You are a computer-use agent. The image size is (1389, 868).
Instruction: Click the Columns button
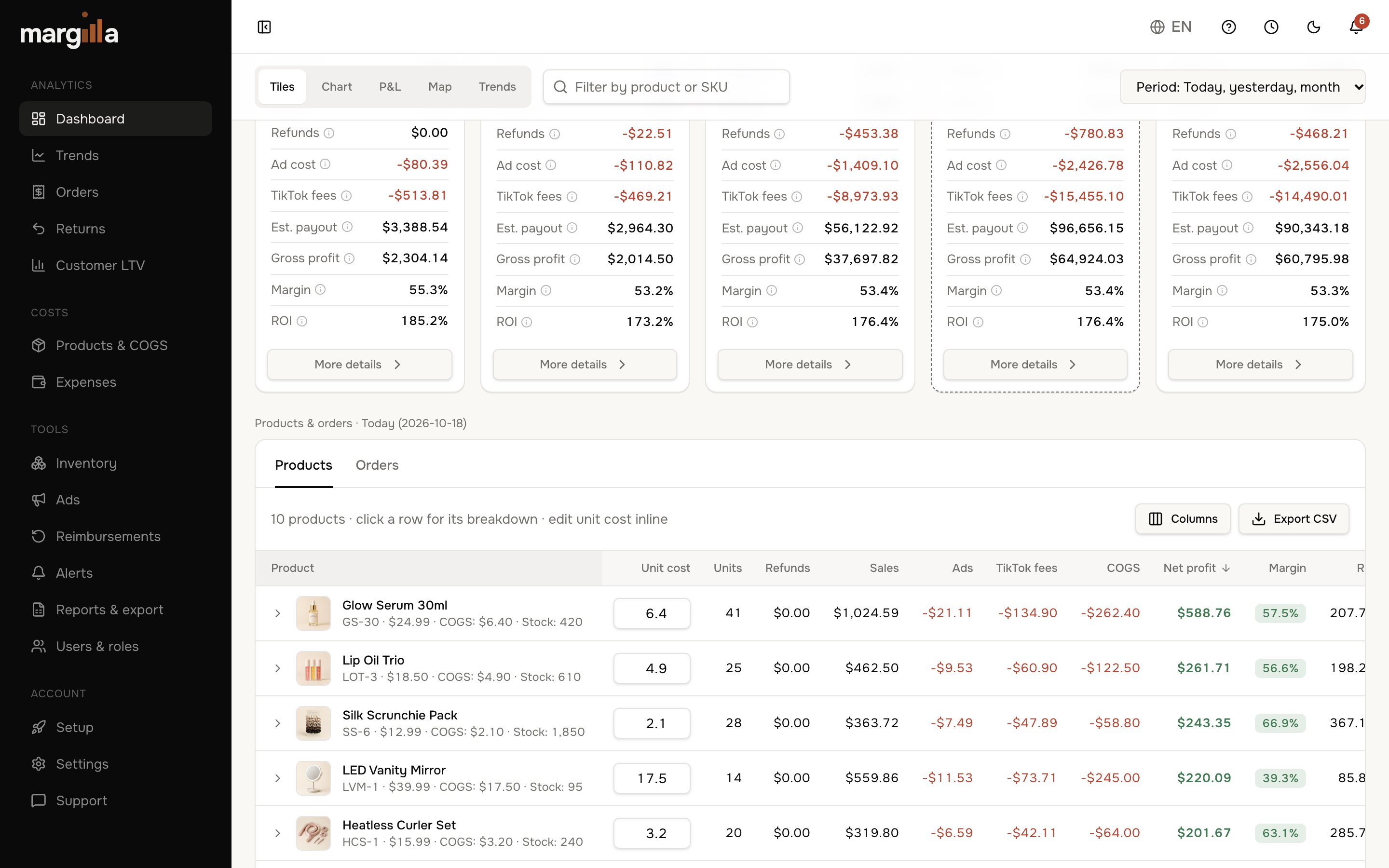[x=1183, y=519]
